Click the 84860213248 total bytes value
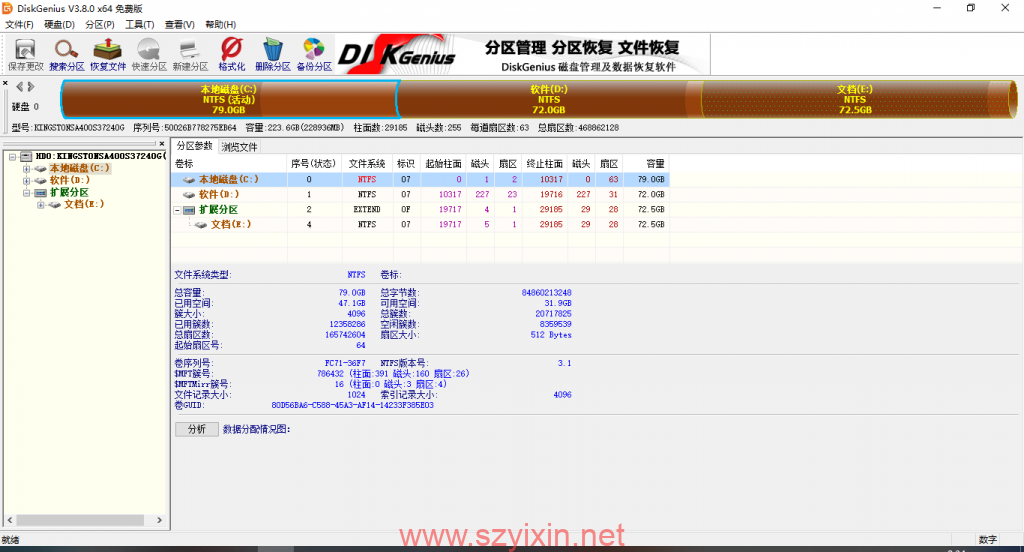 point(547,293)
